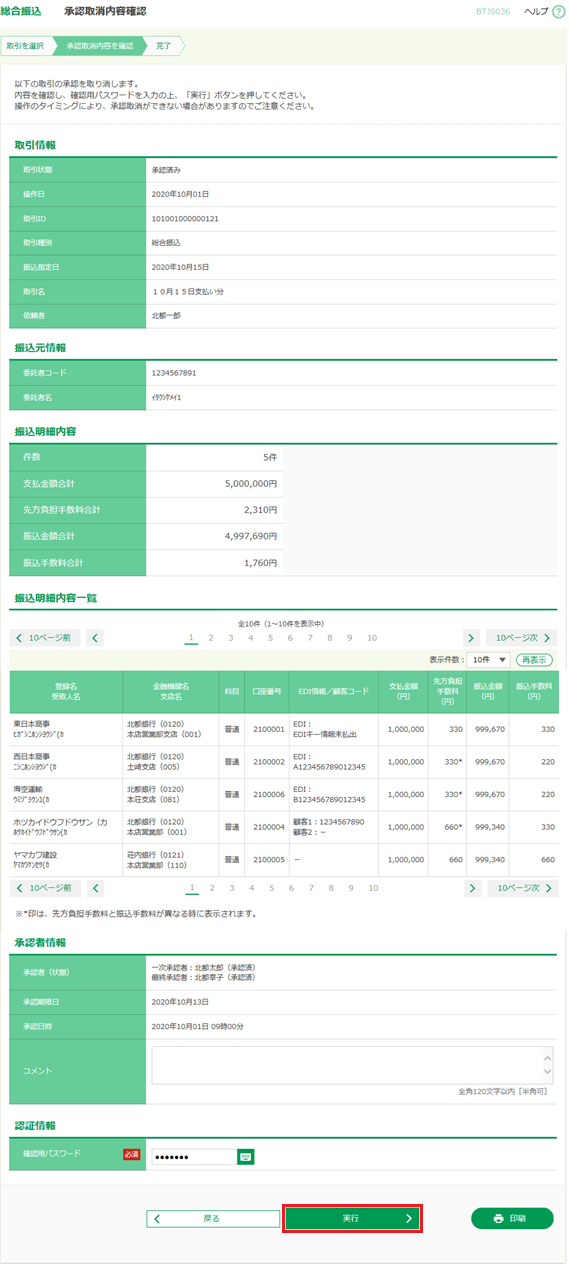Click the 振込指定日 value 2020年10月15日
Viewport: 569px width, 1264px height.
point(180,266)
